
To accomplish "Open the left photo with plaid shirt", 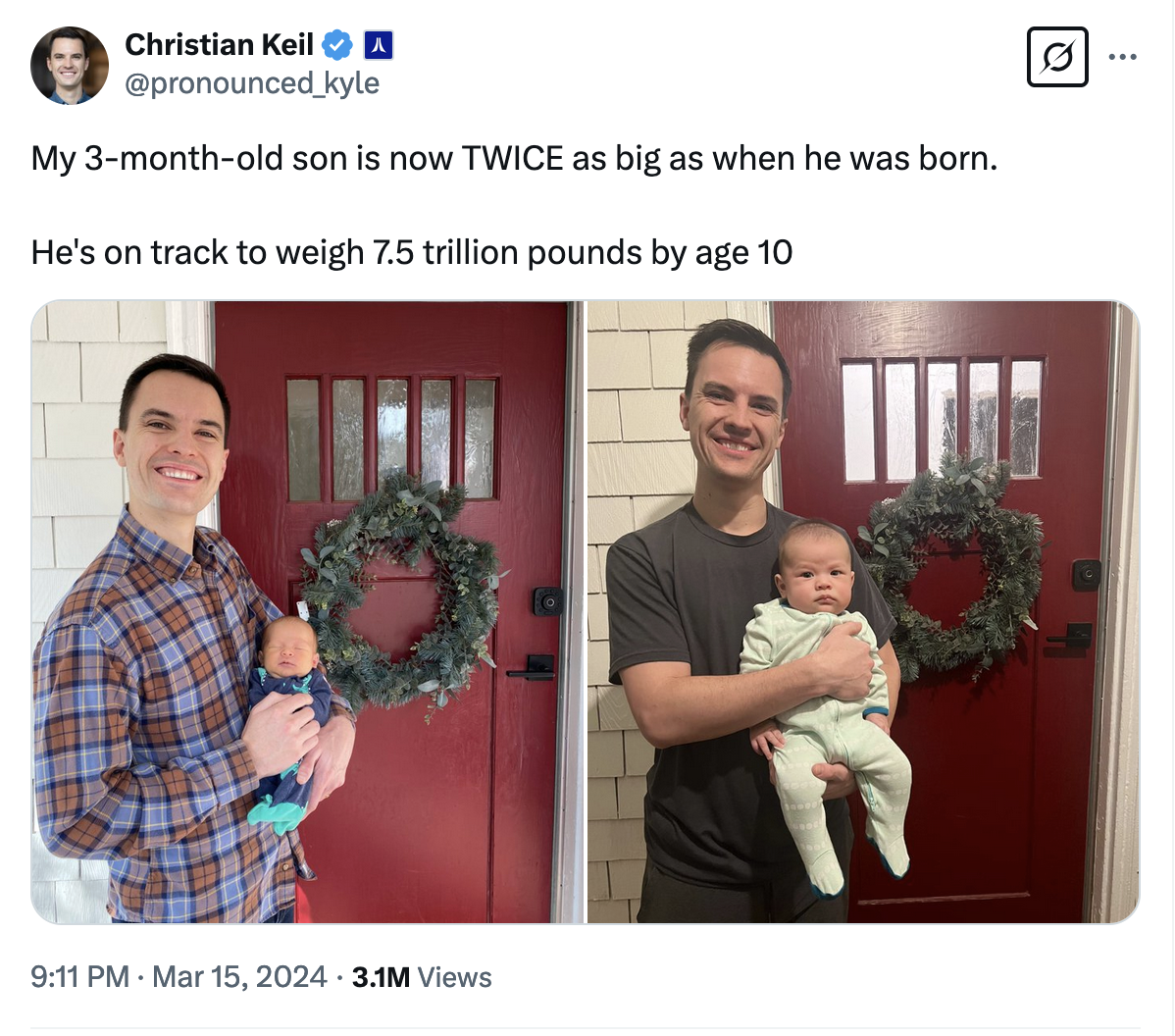I will (x=306, y=611).
